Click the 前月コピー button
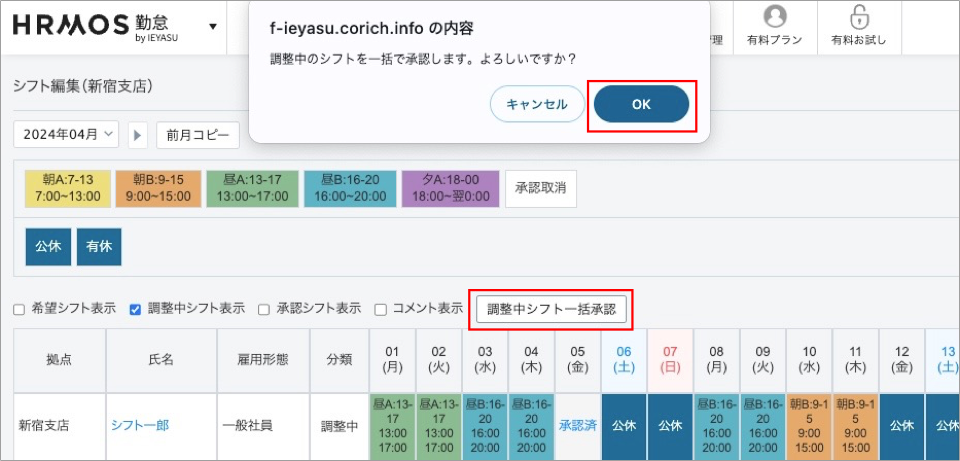The image size is (960, 461). [x=197, y=135]
